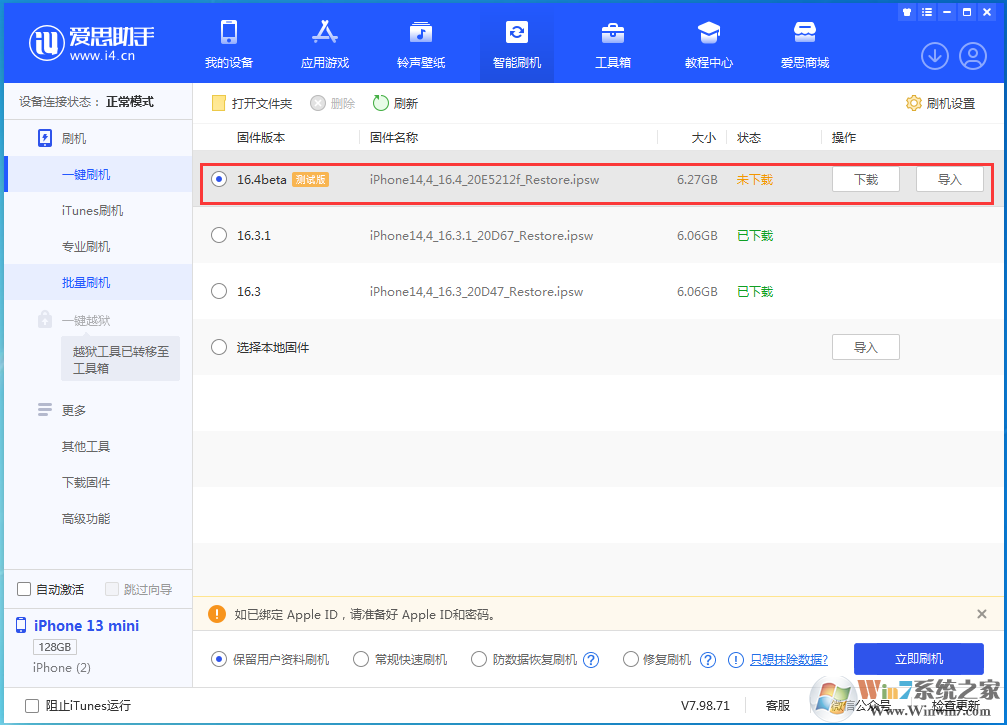Open the firmware folder

[x=250, y=102]
